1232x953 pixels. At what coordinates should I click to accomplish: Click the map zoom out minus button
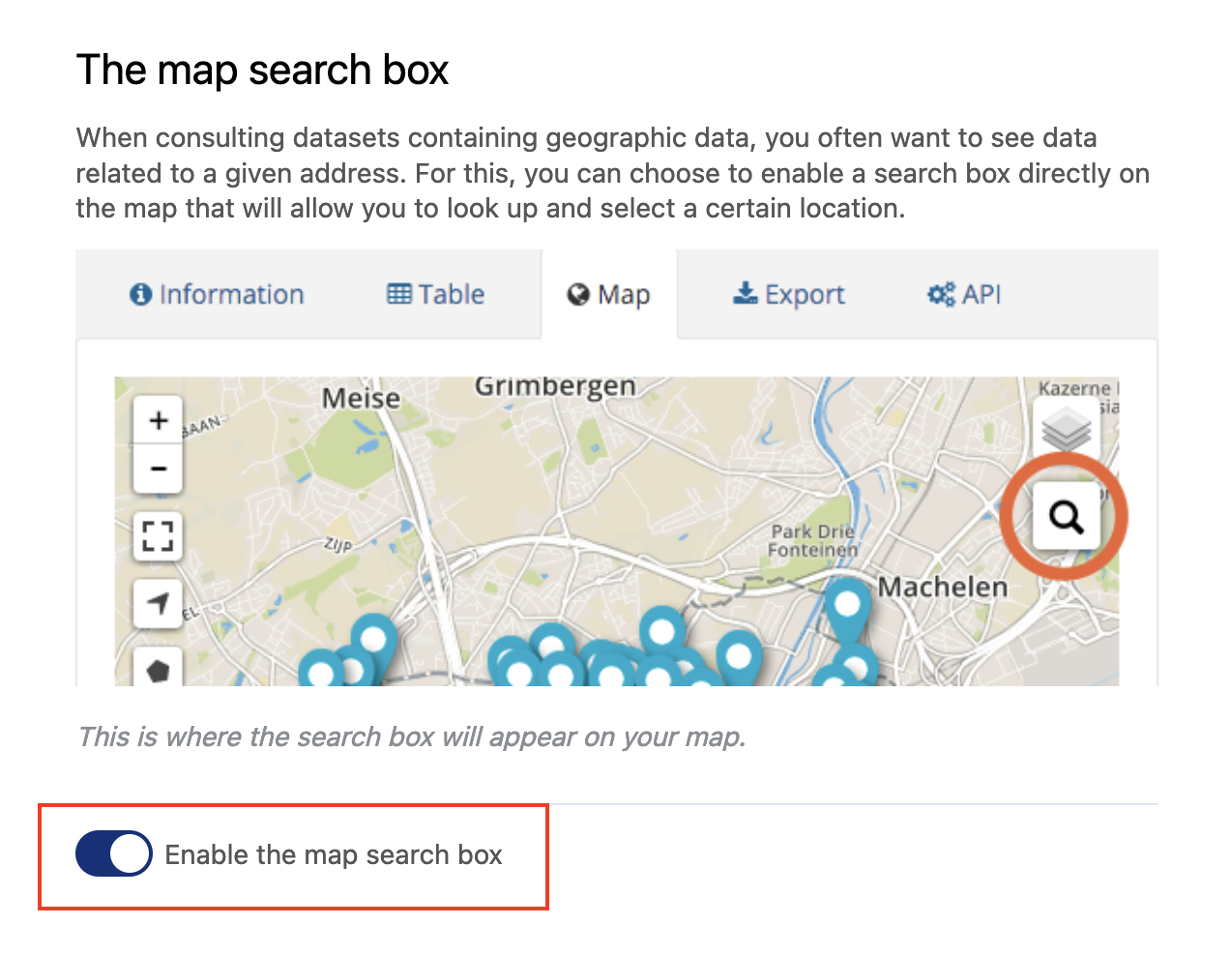(x=158, y=469)
